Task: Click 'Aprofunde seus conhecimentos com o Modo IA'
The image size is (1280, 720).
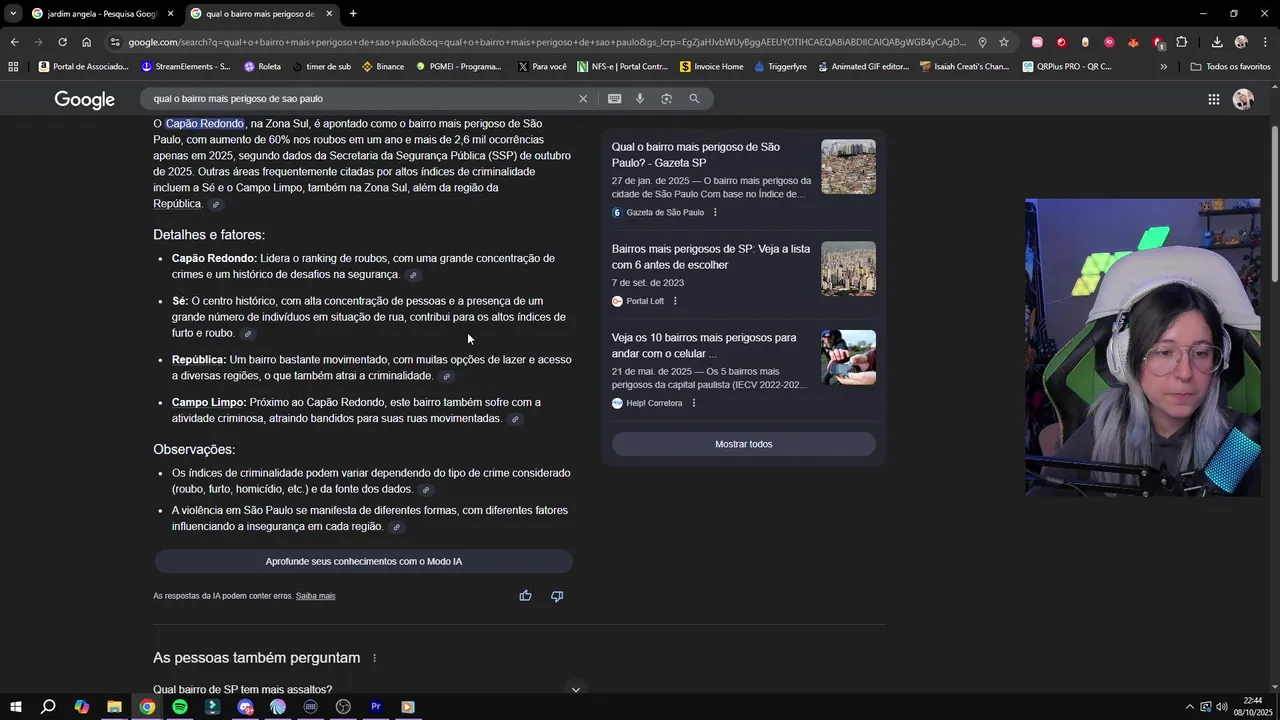Action: click(363, 562)
